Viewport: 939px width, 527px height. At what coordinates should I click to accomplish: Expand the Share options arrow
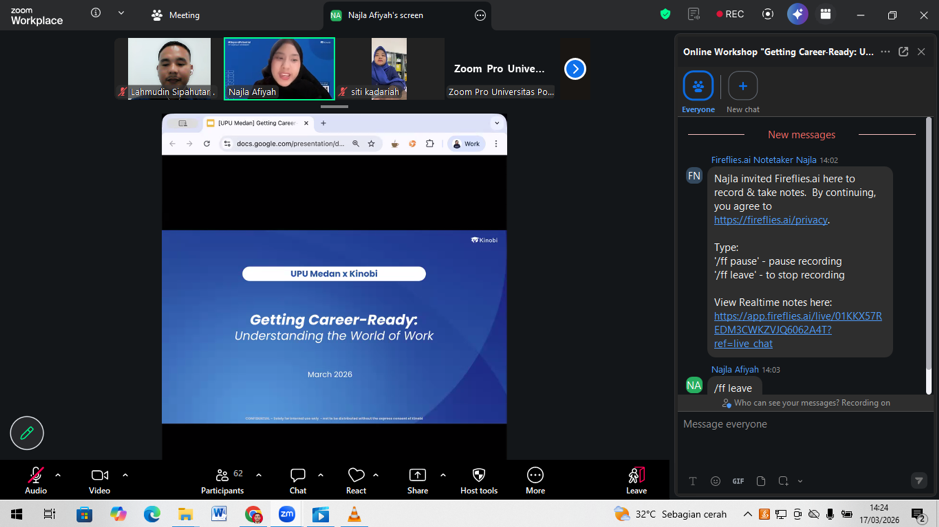pyautogui.click(x=443, y=475)
